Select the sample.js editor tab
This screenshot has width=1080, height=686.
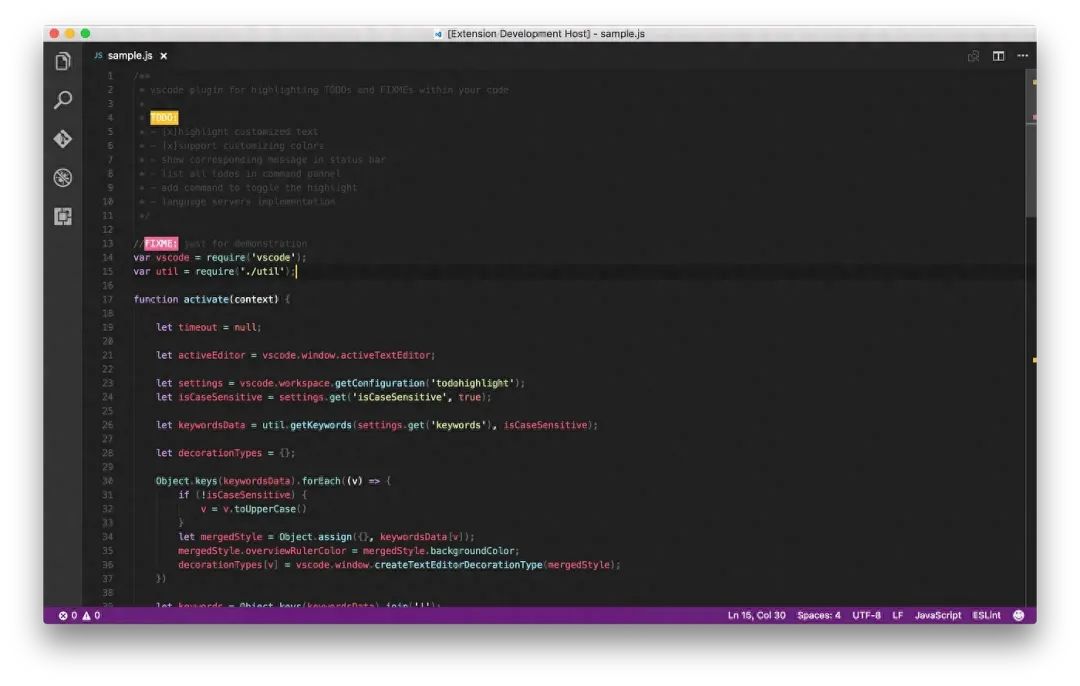click(x=131, y=55)
